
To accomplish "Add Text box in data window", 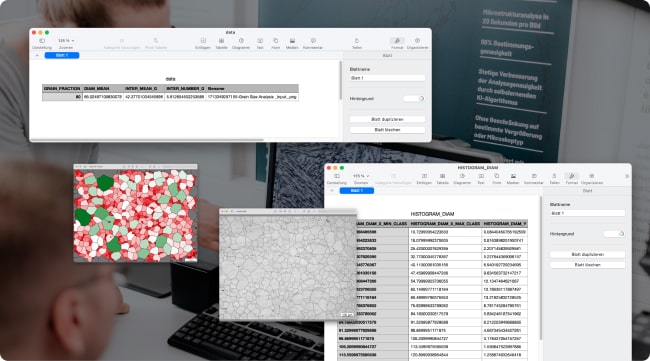I will click(x=260, y=43).
